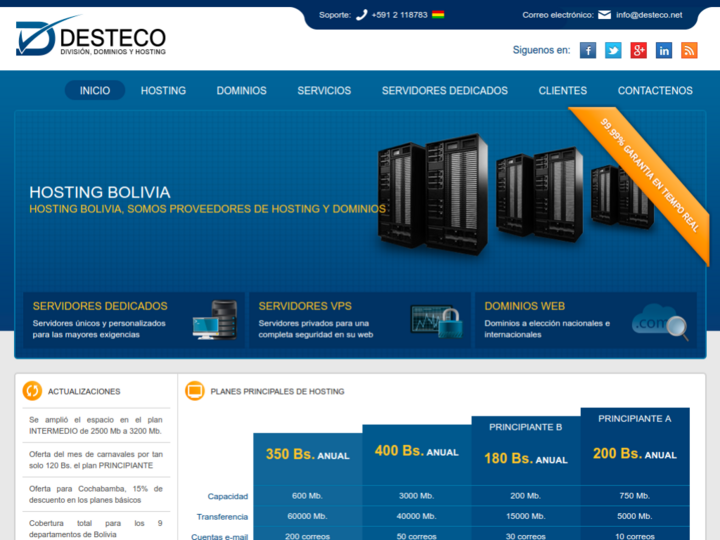Image resolution: width=720 pixels, height=540 pixels.
Task: Click the info@desteco.net email link
Action: tap(649, 15)
